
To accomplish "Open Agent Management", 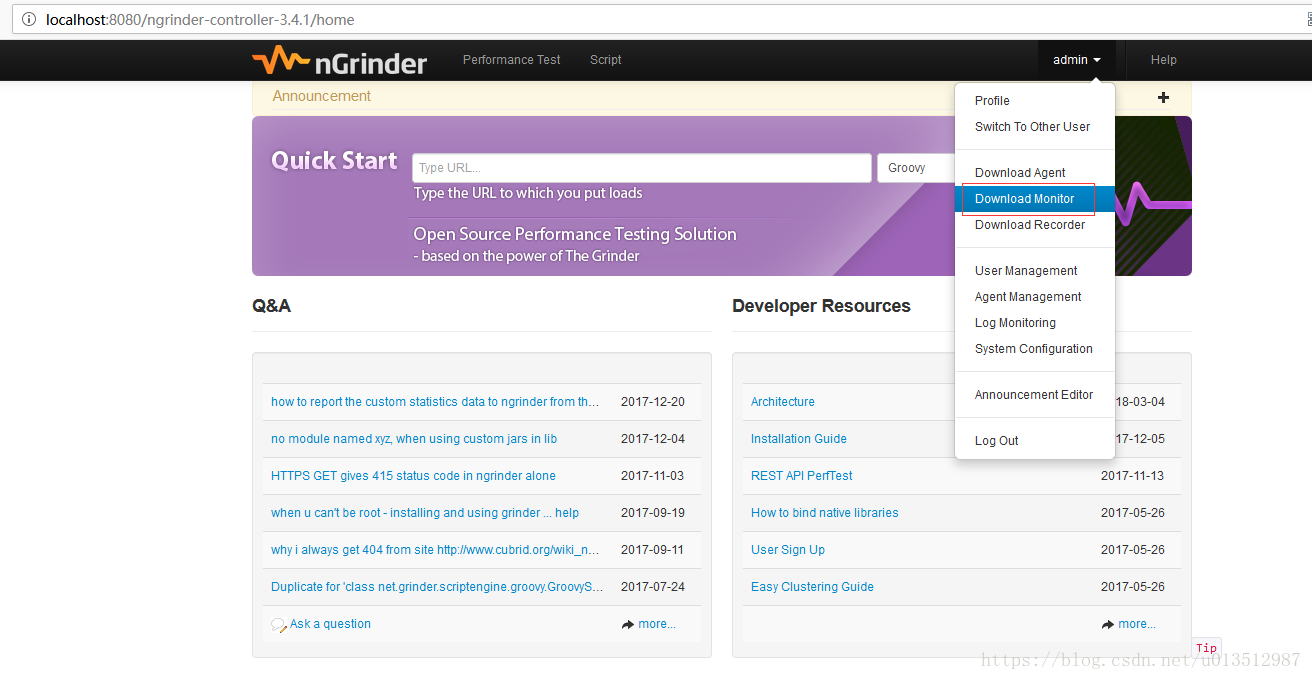I will tap(1035, 297).
